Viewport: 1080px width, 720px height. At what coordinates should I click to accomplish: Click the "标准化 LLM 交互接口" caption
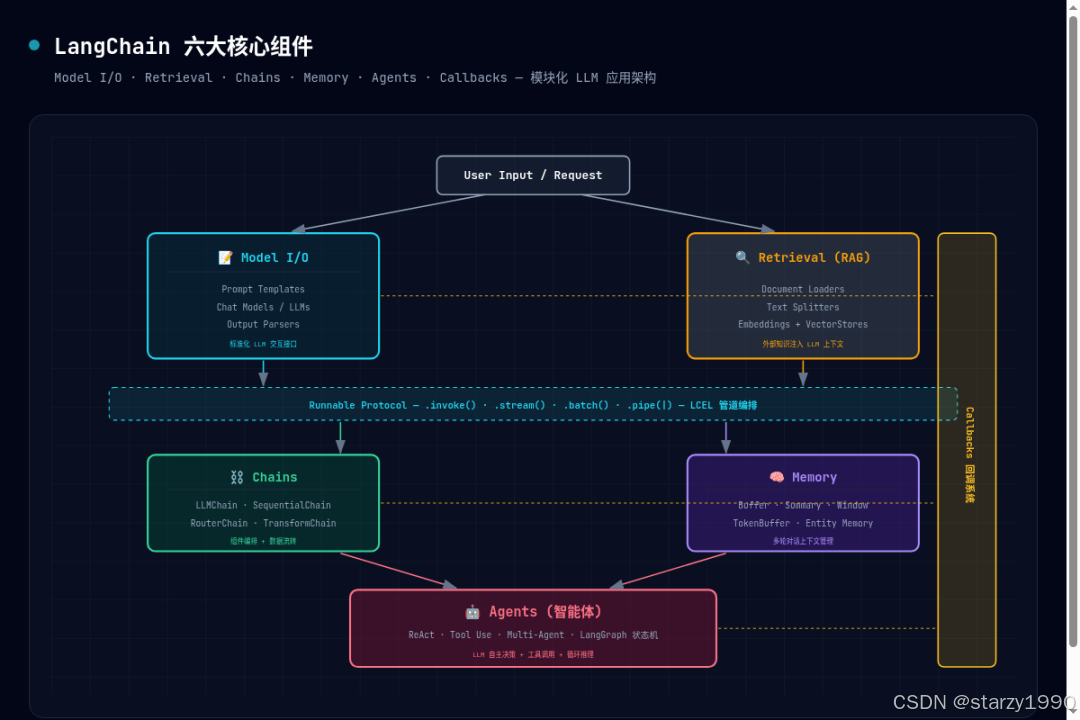[263, 344]
